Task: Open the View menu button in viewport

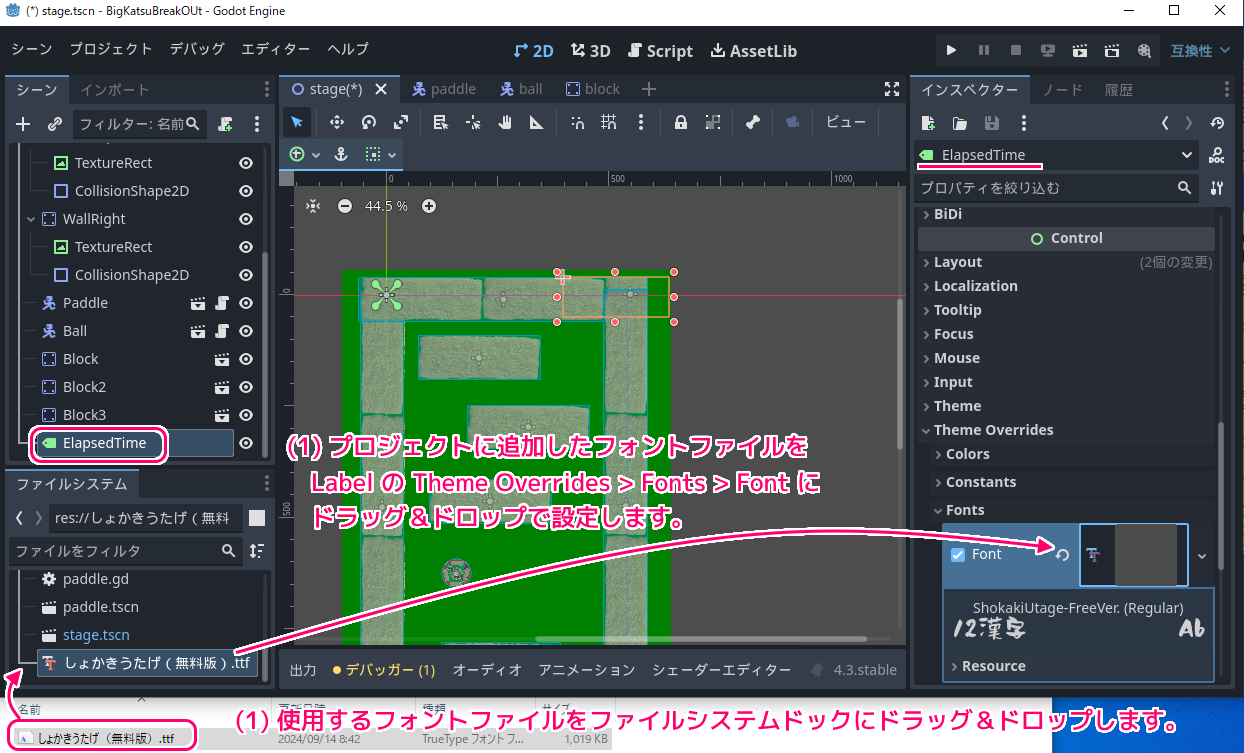Action: pos(846,122)
